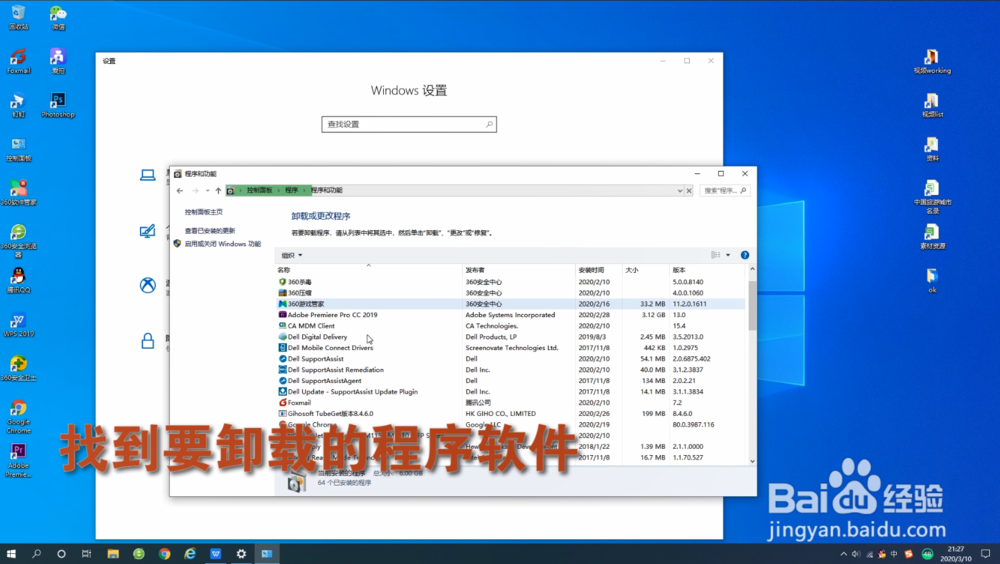Select 360压缩 program row

coord(510,293)
